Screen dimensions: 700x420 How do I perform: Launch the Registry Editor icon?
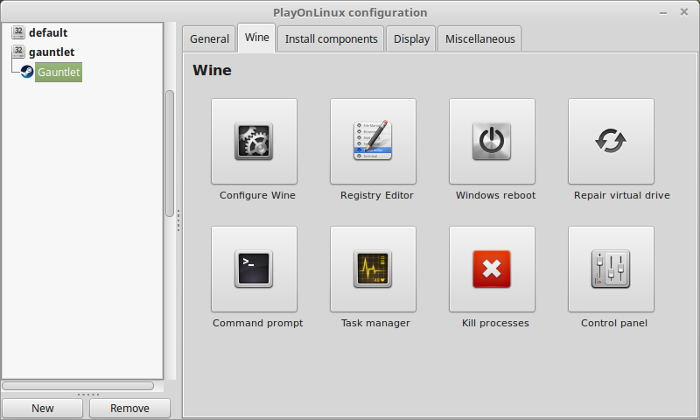(x=373, y=141)
